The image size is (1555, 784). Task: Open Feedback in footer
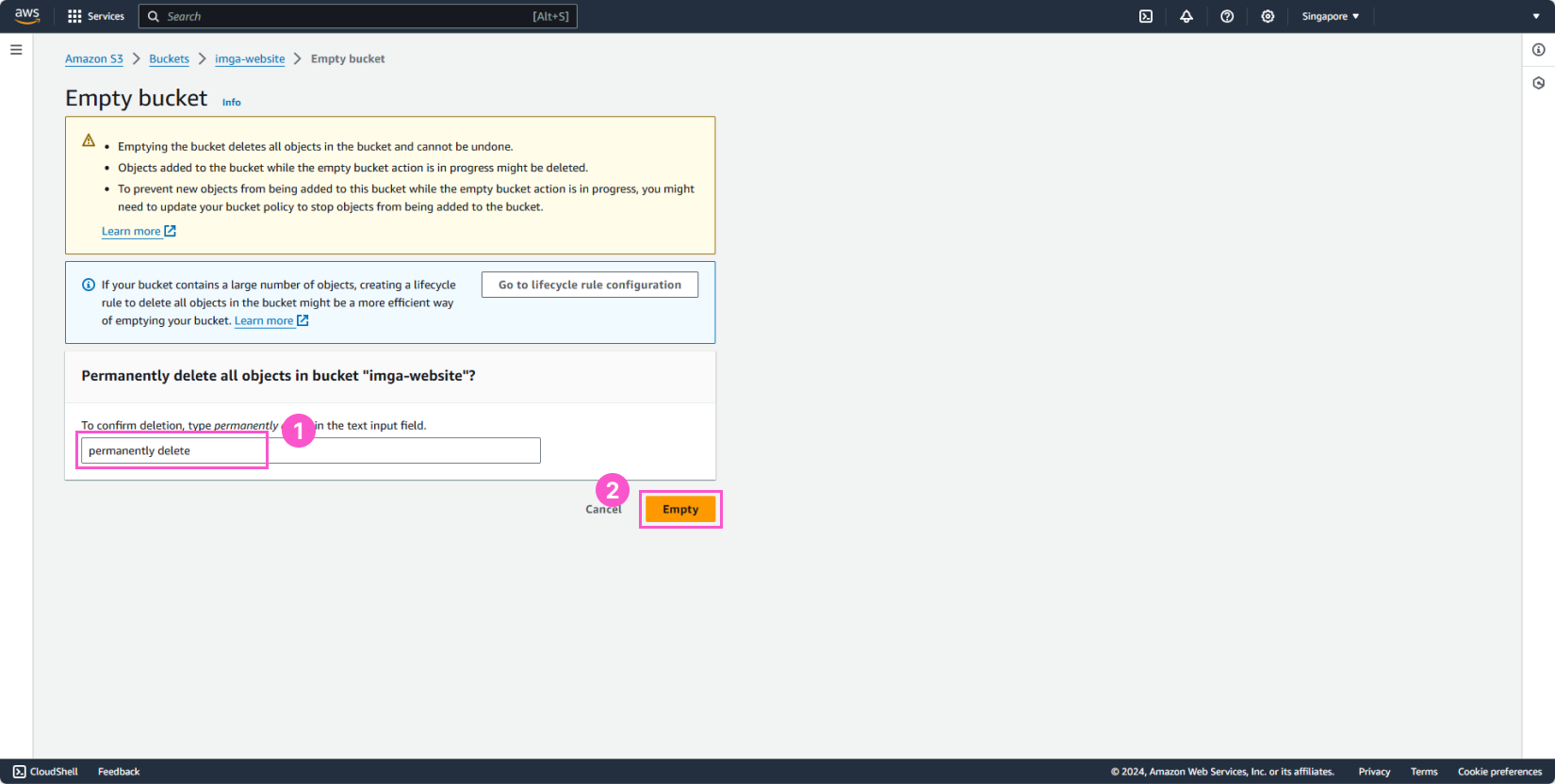[119, 772]
